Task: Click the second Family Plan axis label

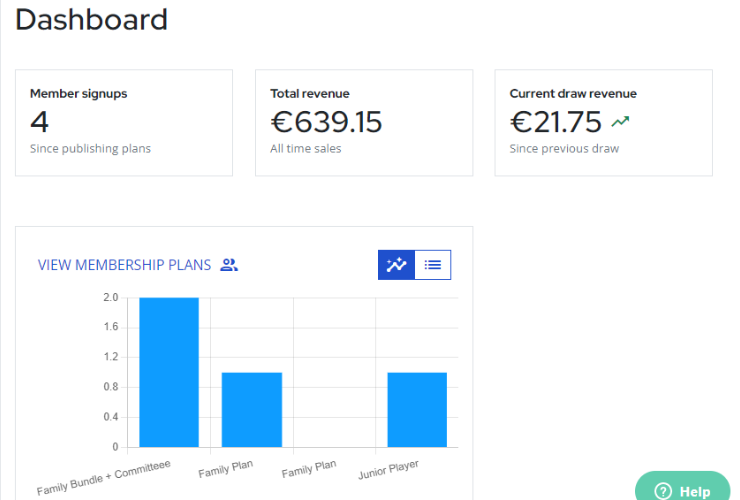Action: click(309, 469)
